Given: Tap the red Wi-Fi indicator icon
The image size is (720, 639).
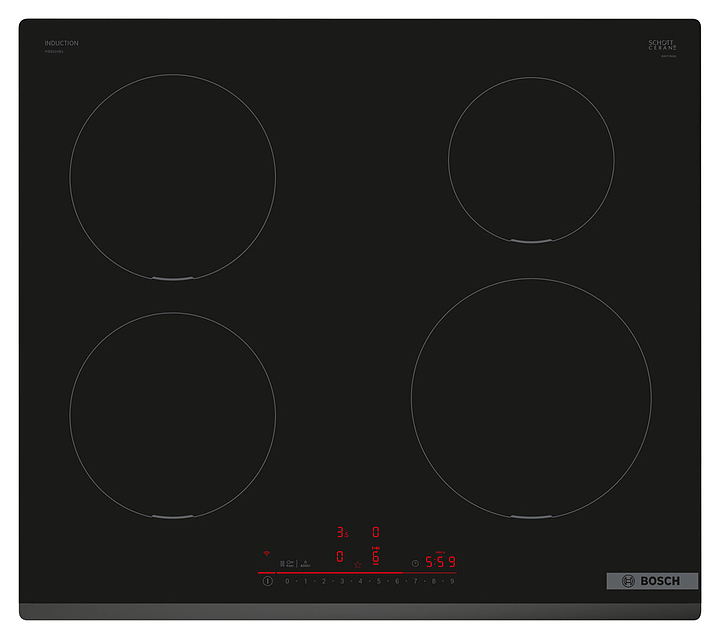Looking at the screenshot, I should [267, 553].
